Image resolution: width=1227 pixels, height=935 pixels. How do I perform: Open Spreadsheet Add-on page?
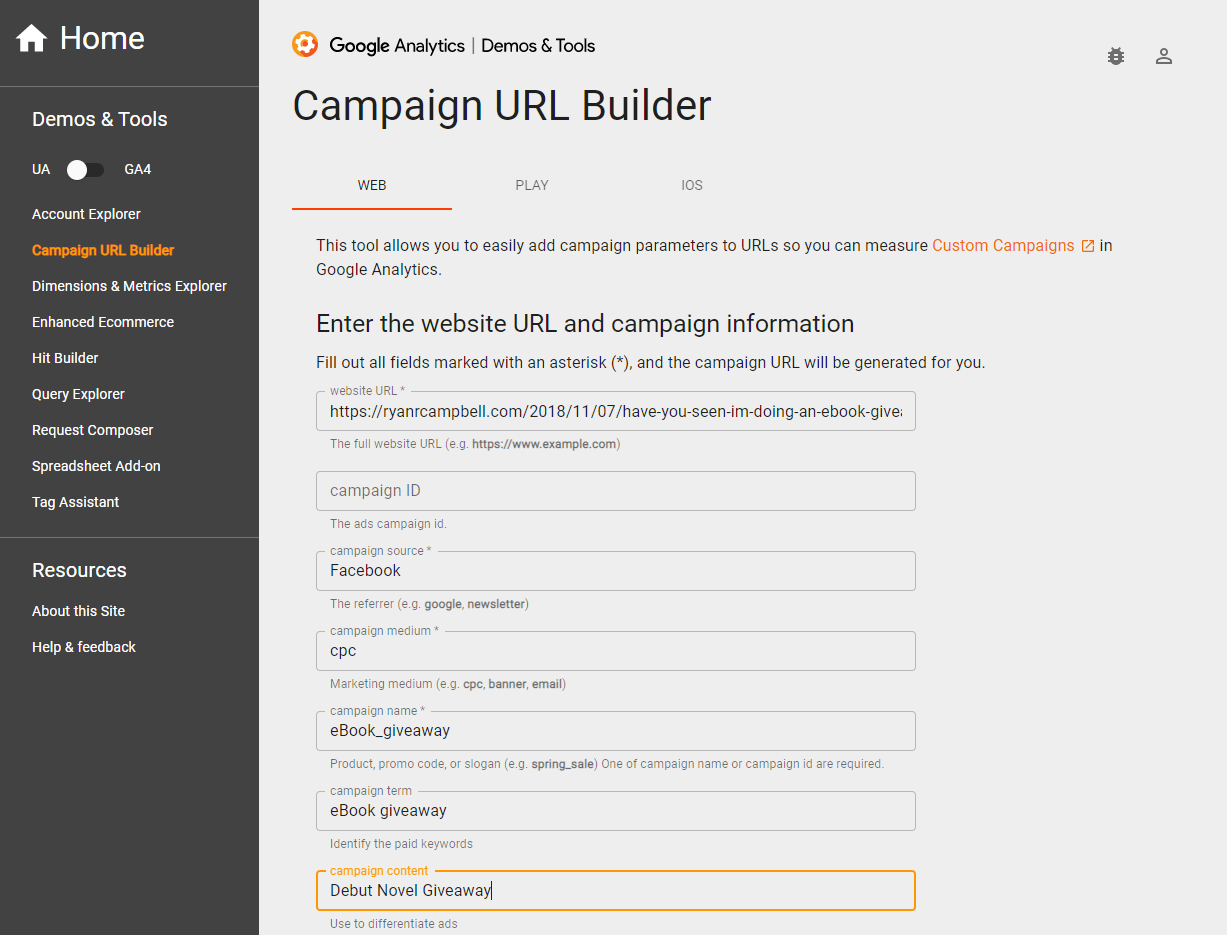[96, 466]
